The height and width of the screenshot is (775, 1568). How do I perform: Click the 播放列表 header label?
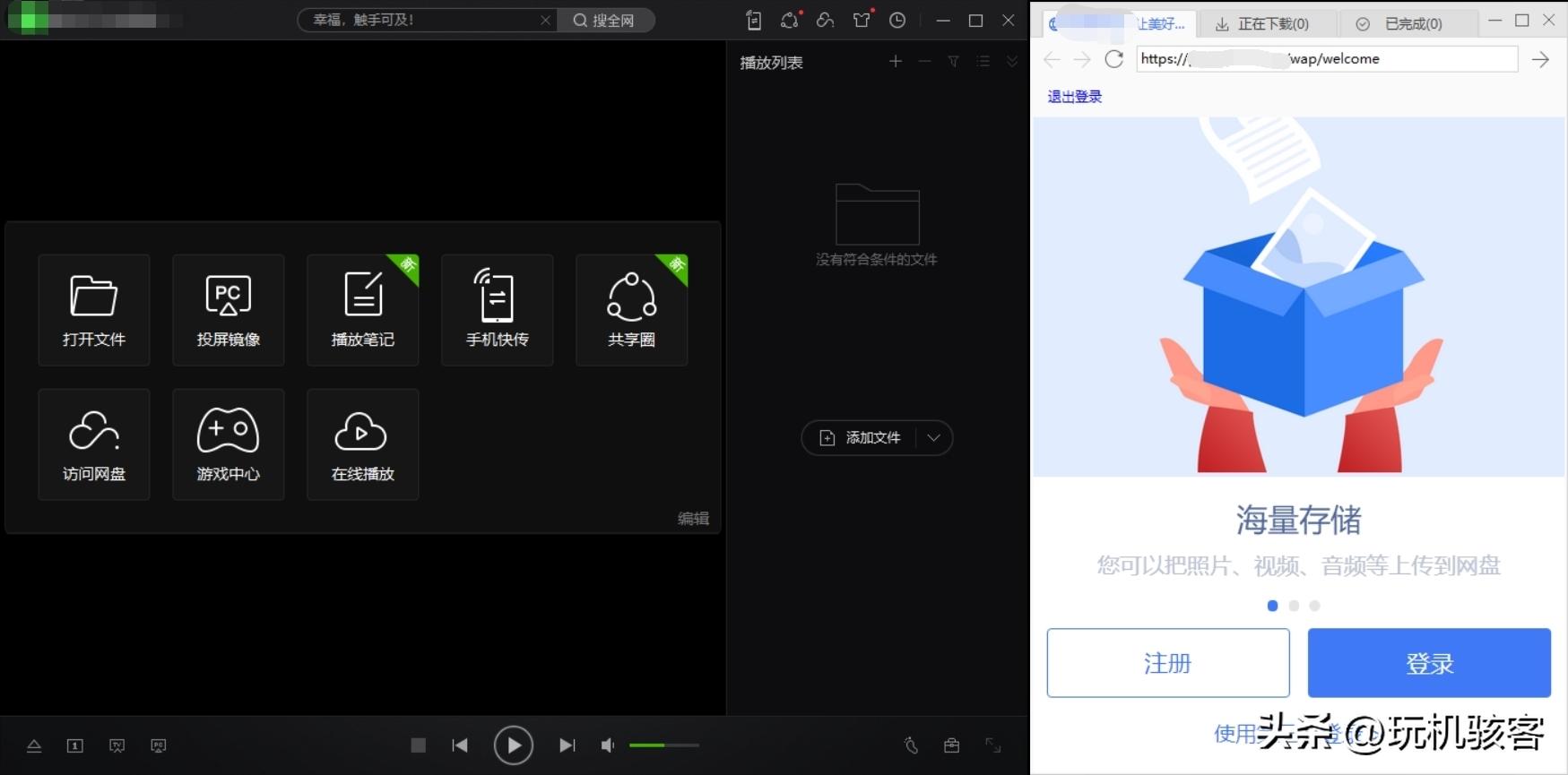(771, 63)
